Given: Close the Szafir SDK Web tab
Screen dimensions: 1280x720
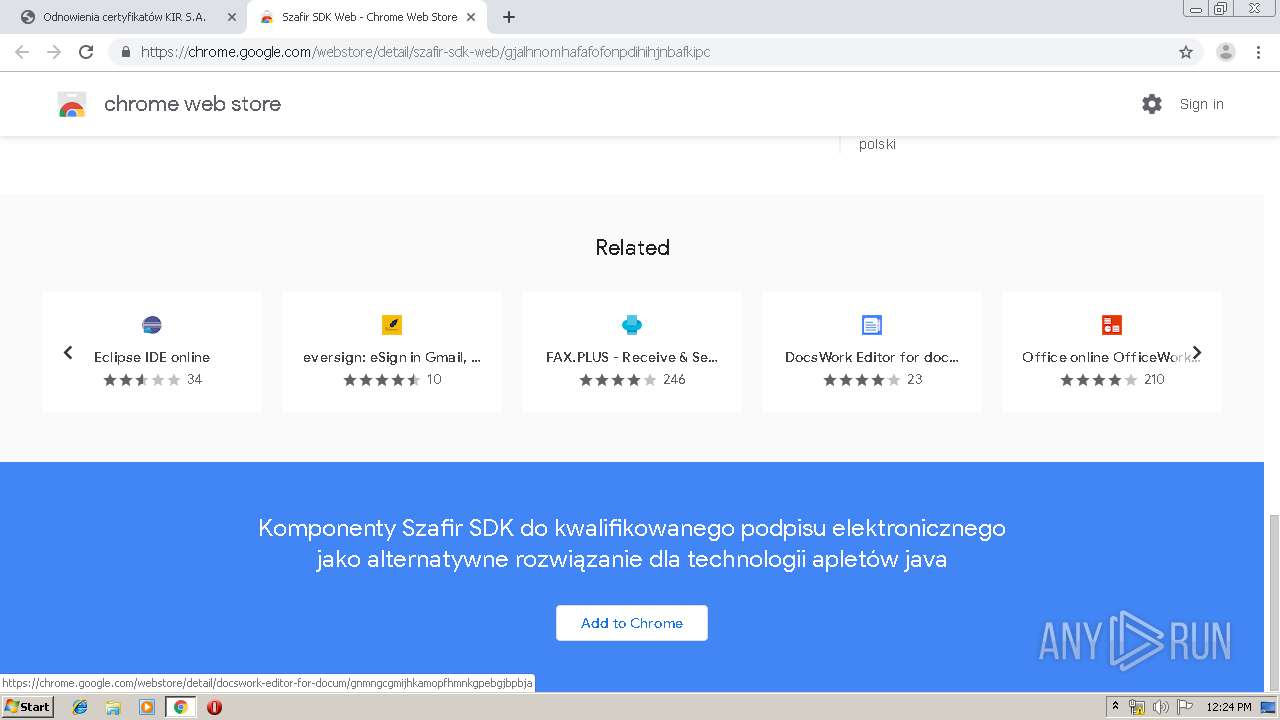Looking at the screenshot, I should pos(471,17).
